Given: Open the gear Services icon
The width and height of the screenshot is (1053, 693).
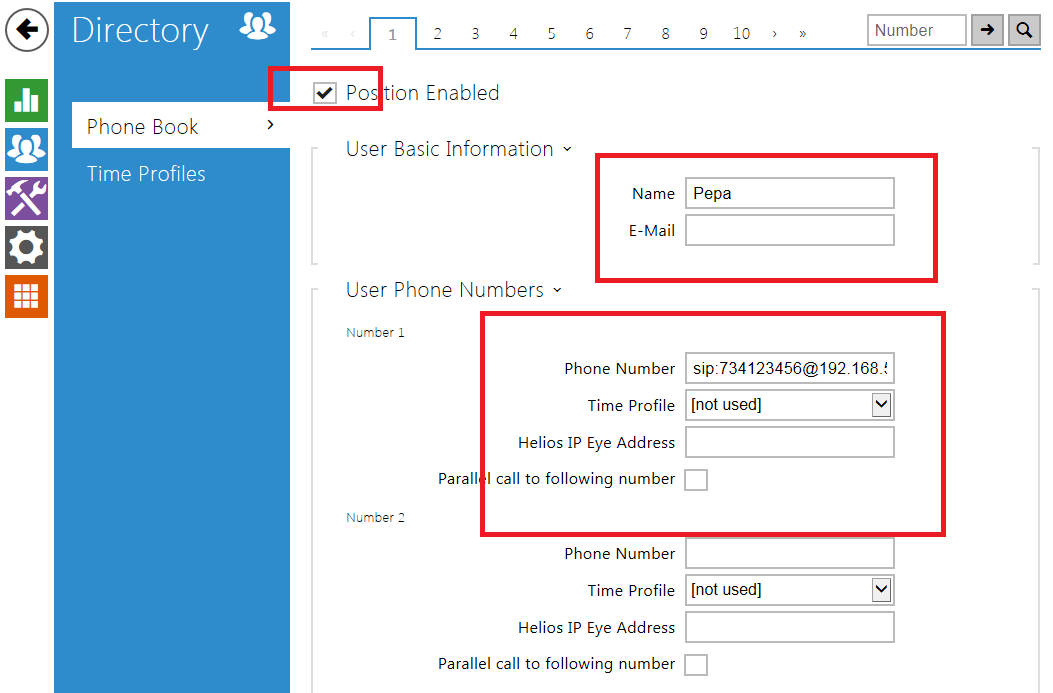Looking at the screenshot, I should click(26, 247).
